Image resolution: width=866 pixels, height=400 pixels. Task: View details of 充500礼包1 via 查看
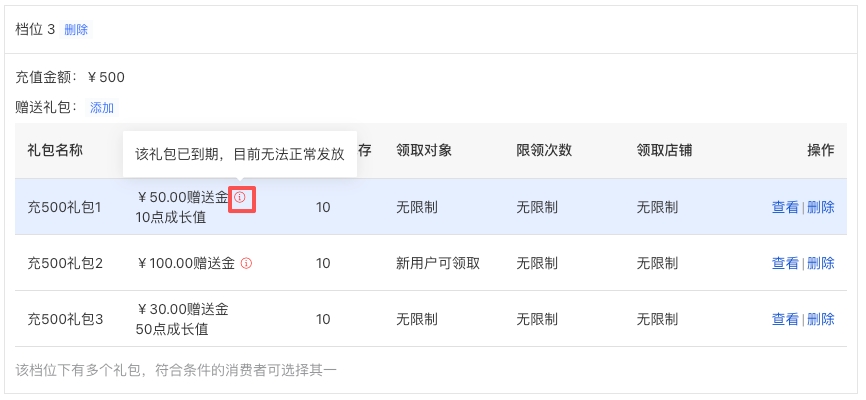tap(785, 208)
